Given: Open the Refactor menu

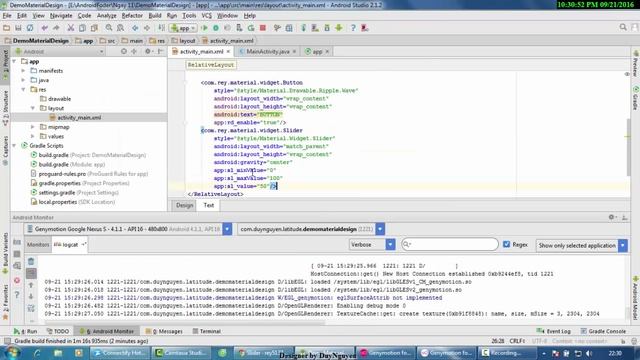Looking at the screenshot, I should [x=132, y=16].
